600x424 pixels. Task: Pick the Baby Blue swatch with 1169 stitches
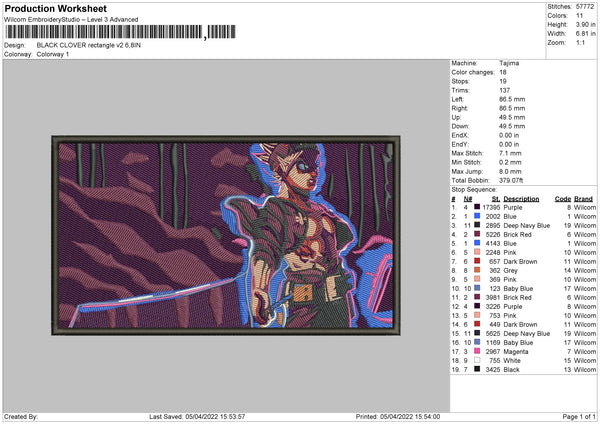477,342
